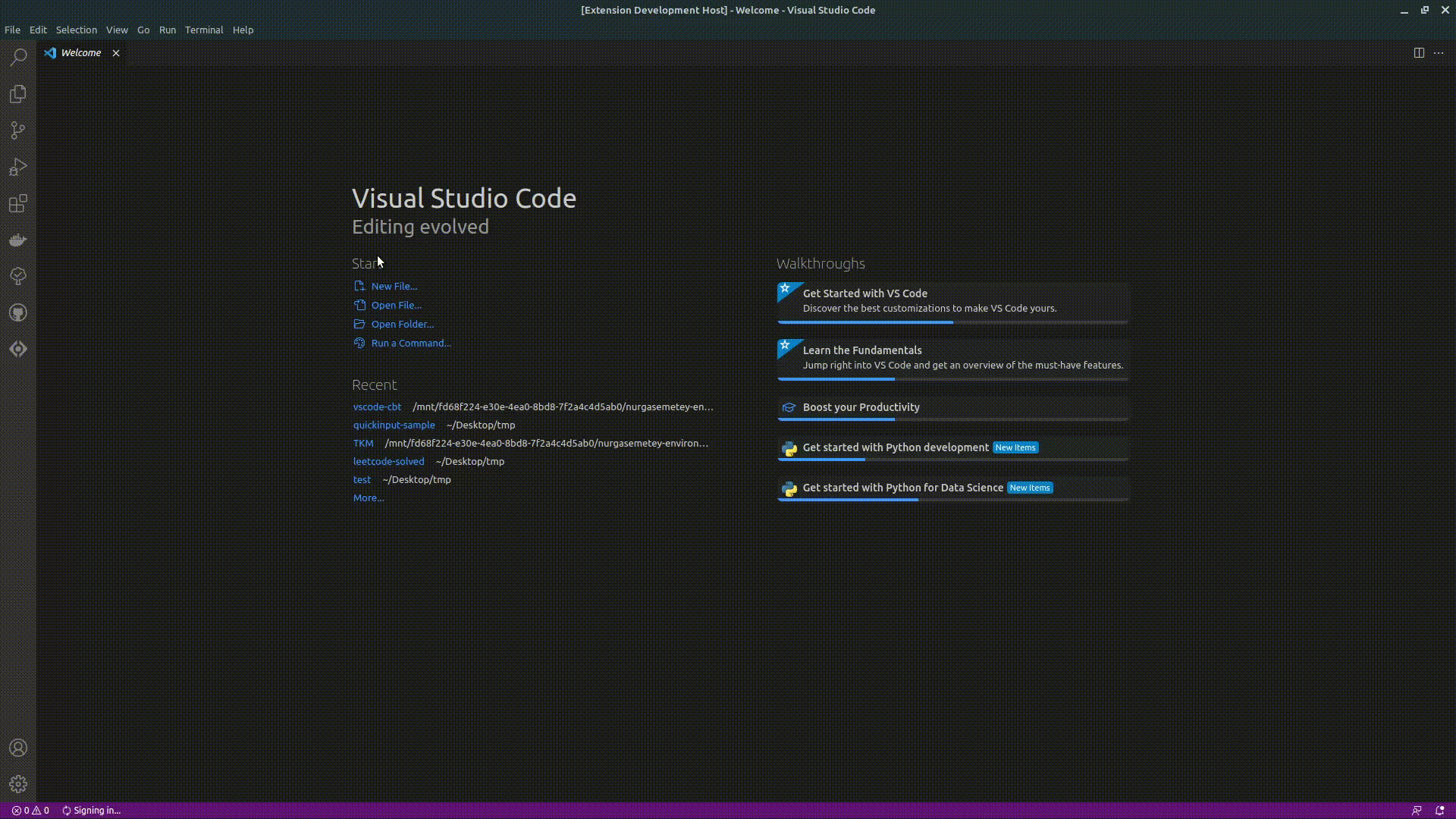Image resolution: width=1456 pixels, height=819 pixels.
Task: Open the Selection menu
Action: [x=77, y=30]
